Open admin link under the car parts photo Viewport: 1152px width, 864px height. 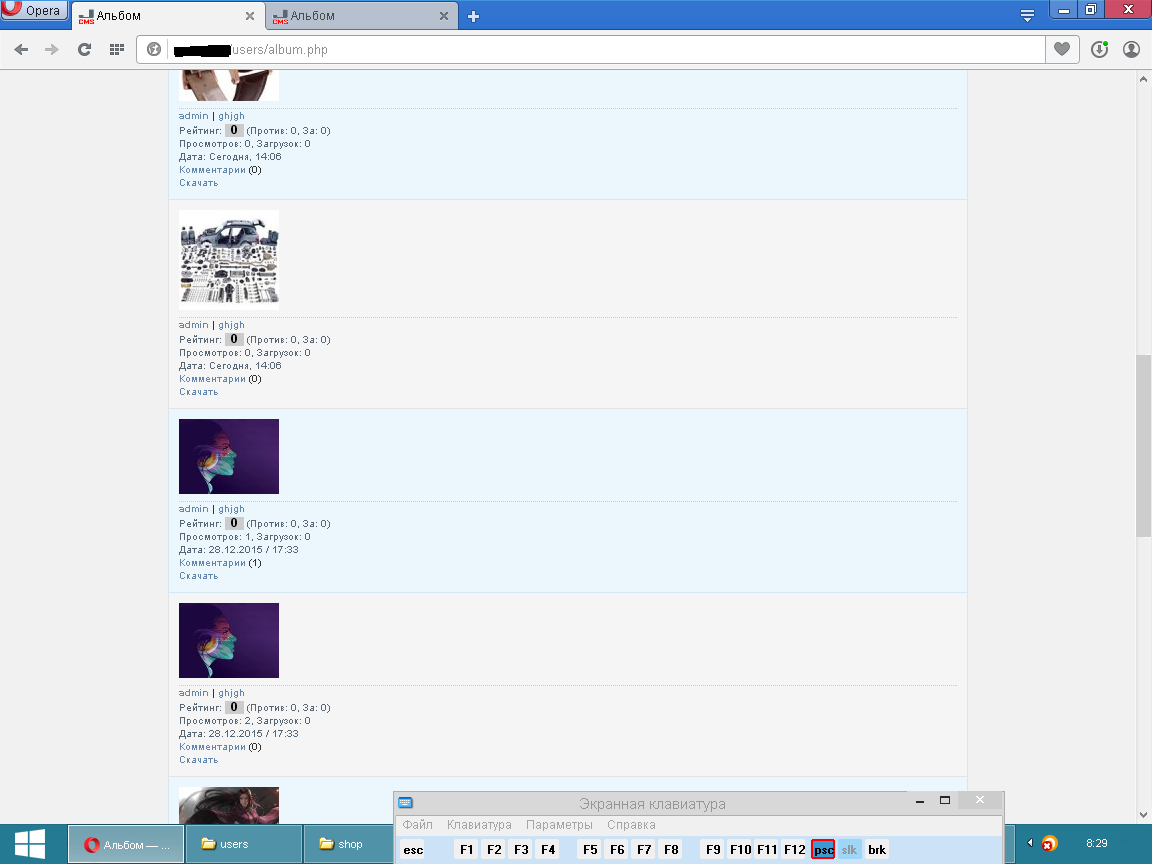[194, 325]
